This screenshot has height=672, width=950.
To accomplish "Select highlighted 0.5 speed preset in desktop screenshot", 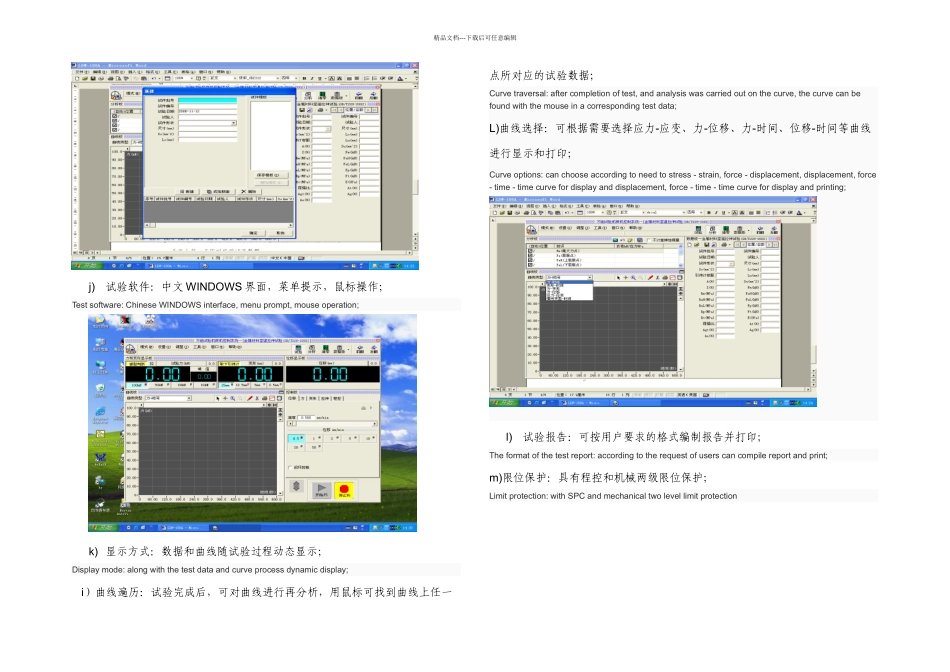I will [297, 438].
